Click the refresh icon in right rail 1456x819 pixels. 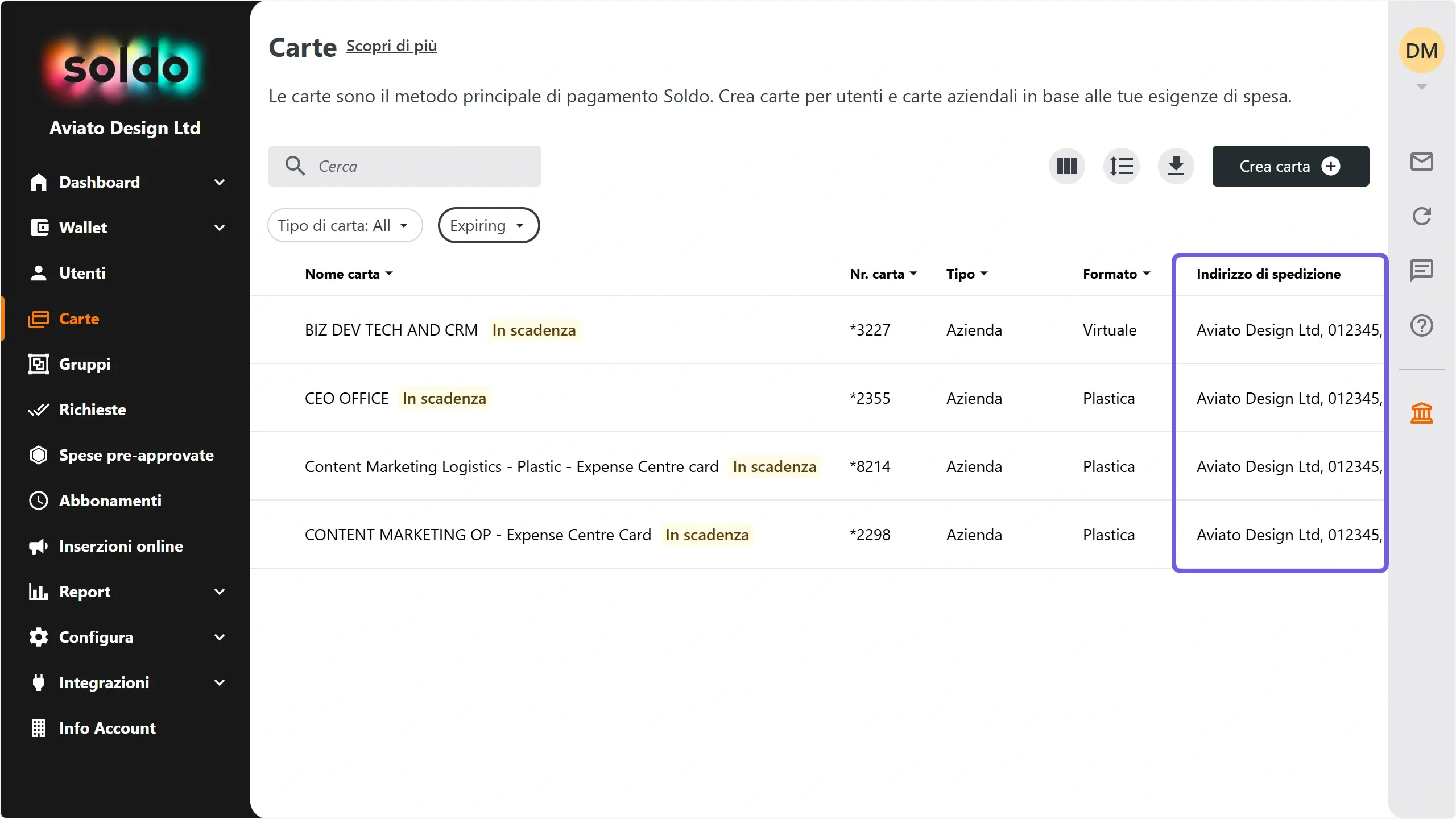tap(1421, 216)
